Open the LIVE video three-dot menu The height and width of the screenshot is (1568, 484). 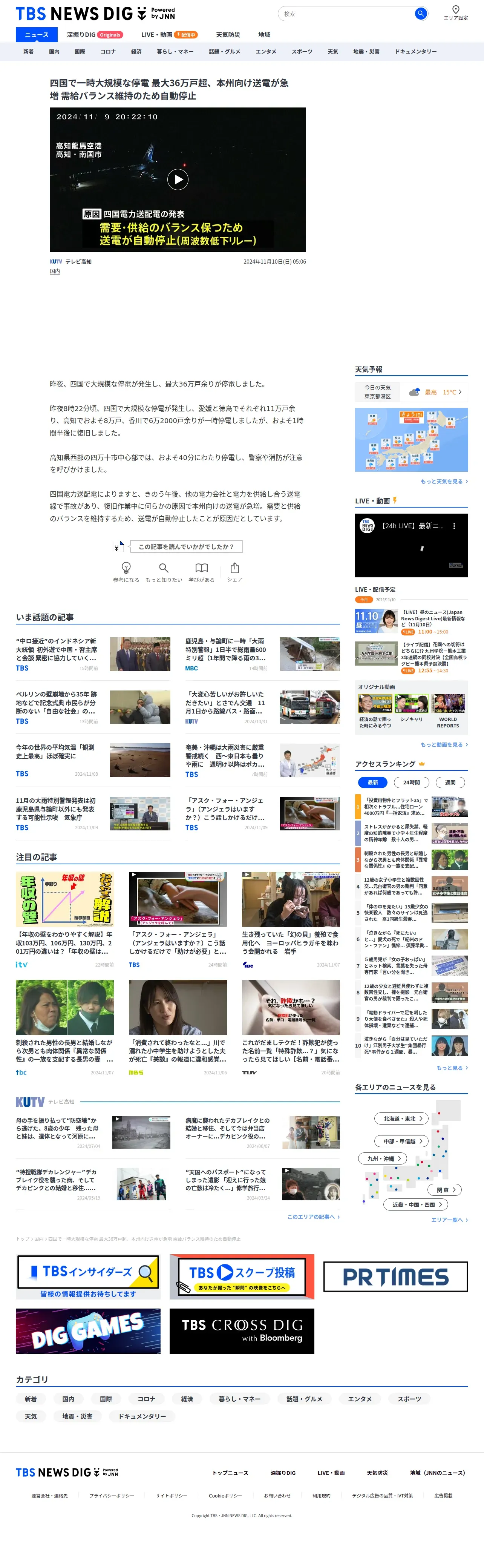(x=453, y=526)
